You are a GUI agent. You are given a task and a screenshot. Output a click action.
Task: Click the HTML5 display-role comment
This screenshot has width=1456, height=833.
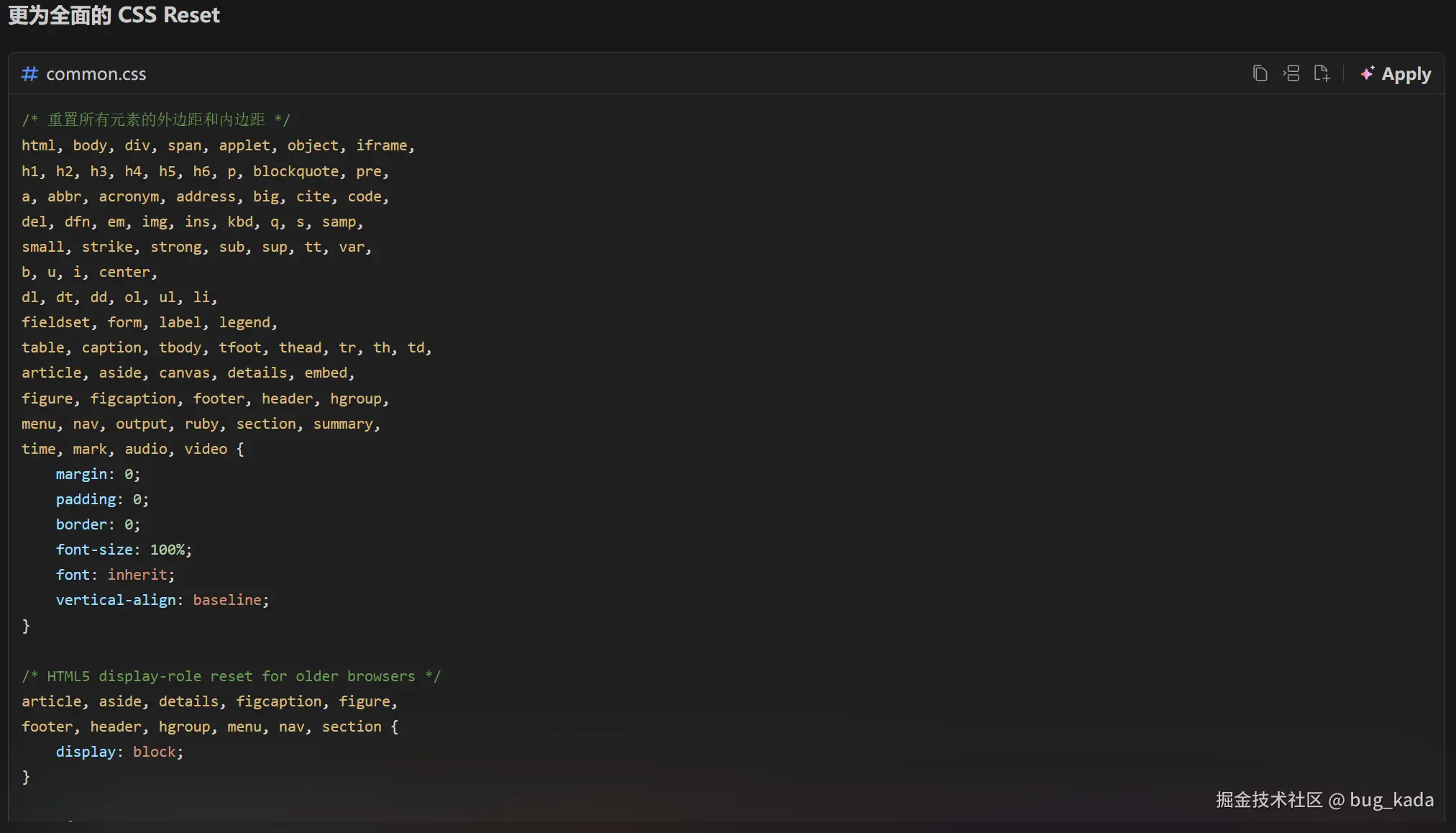click(231, 676)
